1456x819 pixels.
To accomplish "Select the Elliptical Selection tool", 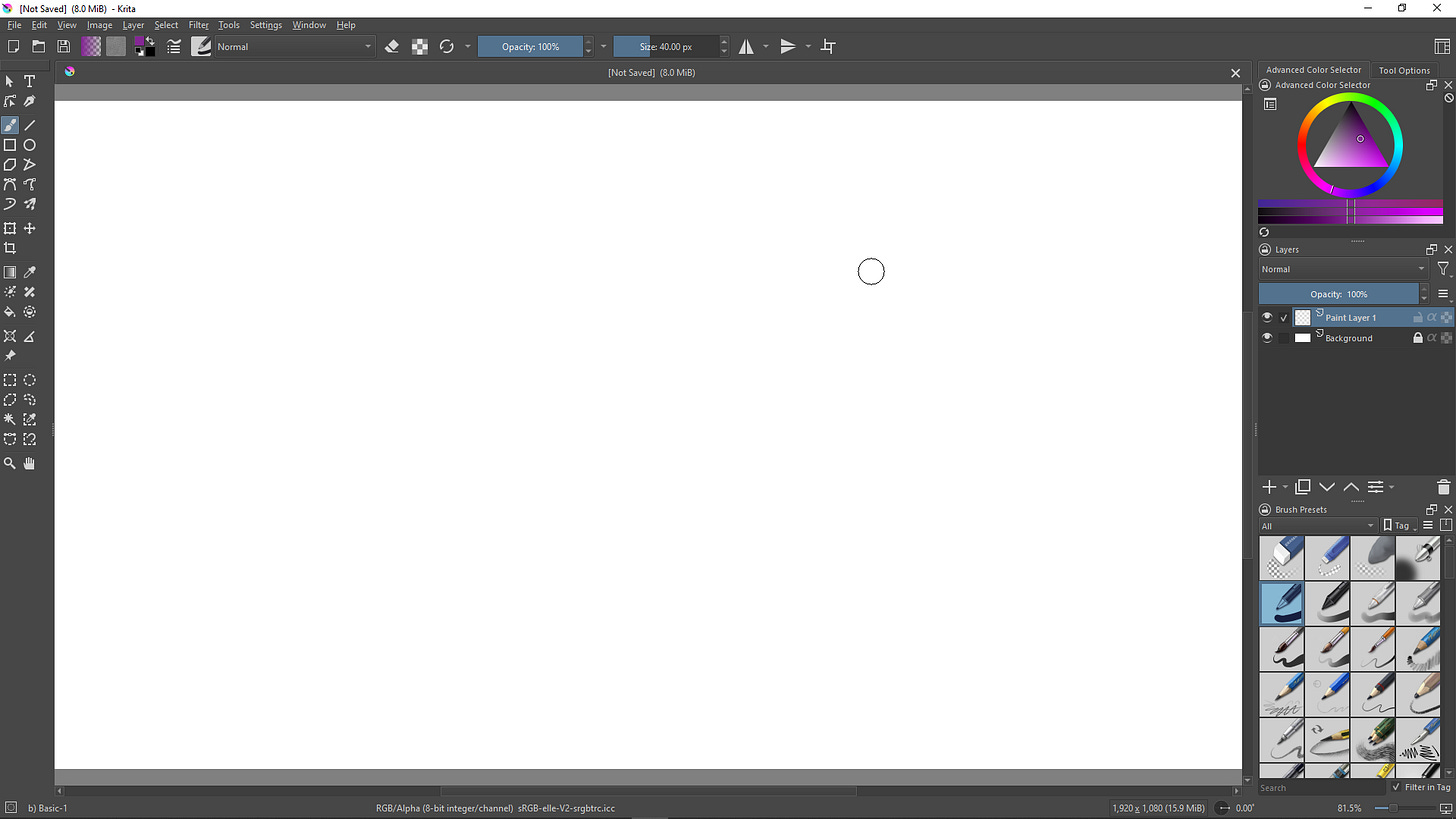I will (30, 380).
